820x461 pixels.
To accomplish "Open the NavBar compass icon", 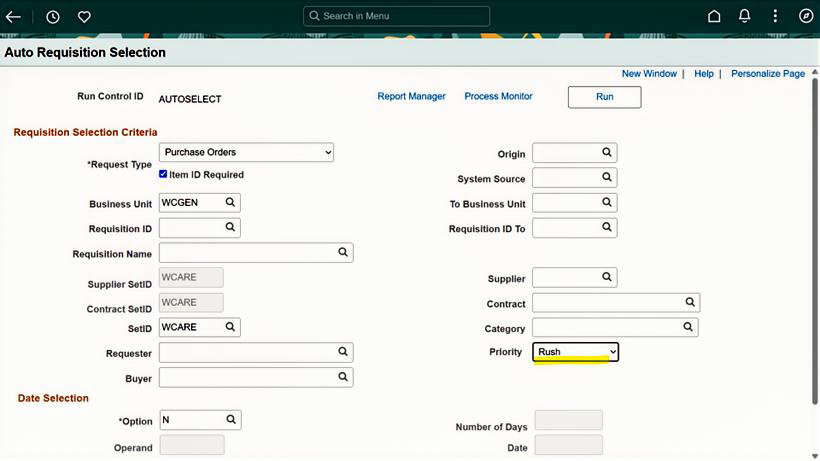I will coord(806,17).
